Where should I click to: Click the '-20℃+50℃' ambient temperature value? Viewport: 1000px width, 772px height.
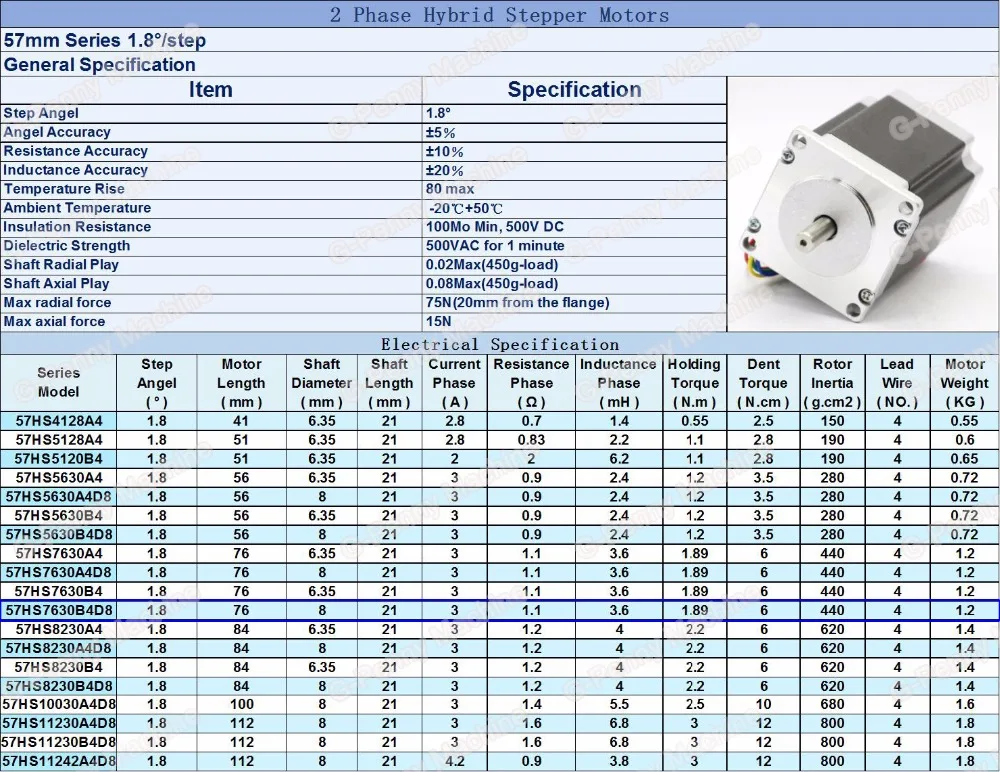pyautogui.click(x=466, y=208)
